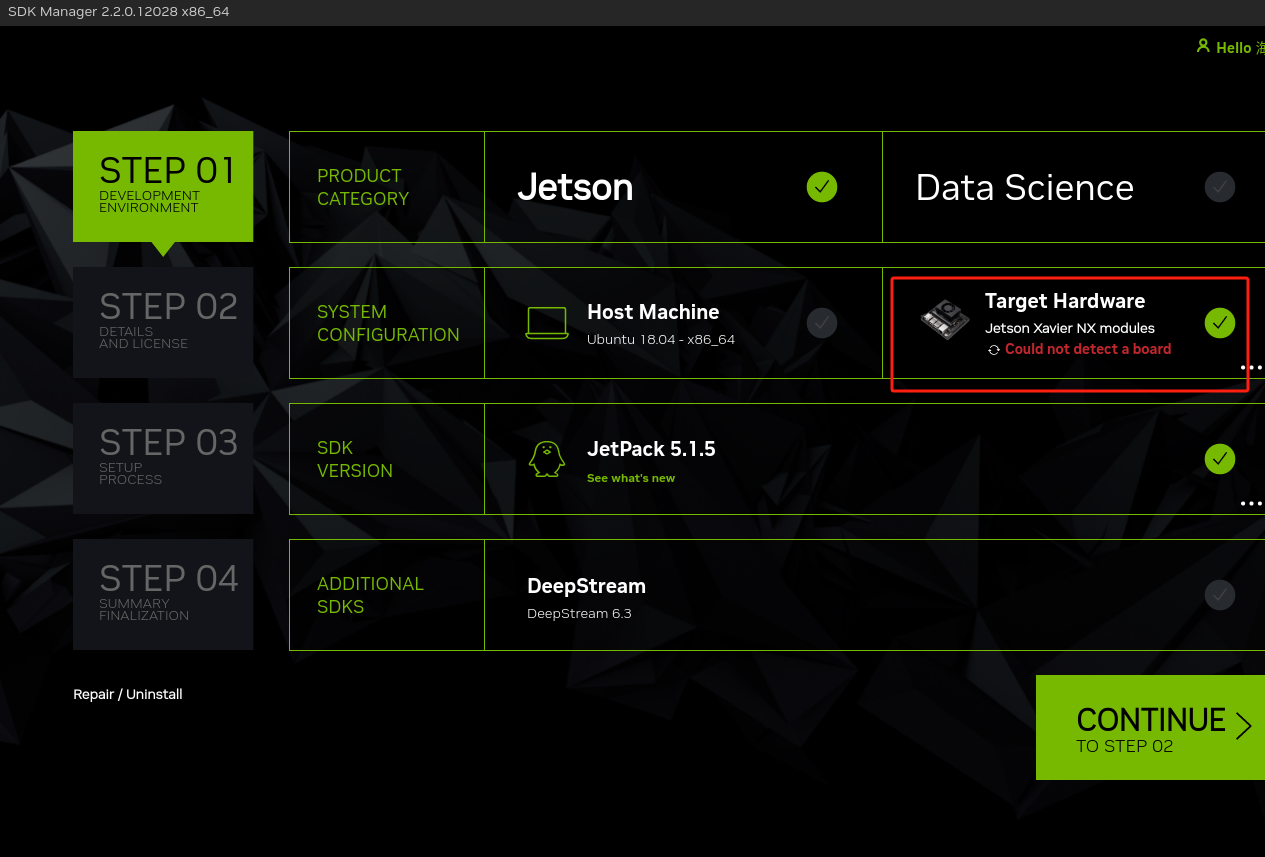Click the Jetson Xavier NX modules text
The image size is (1265, 857).
click(1070, 328)
